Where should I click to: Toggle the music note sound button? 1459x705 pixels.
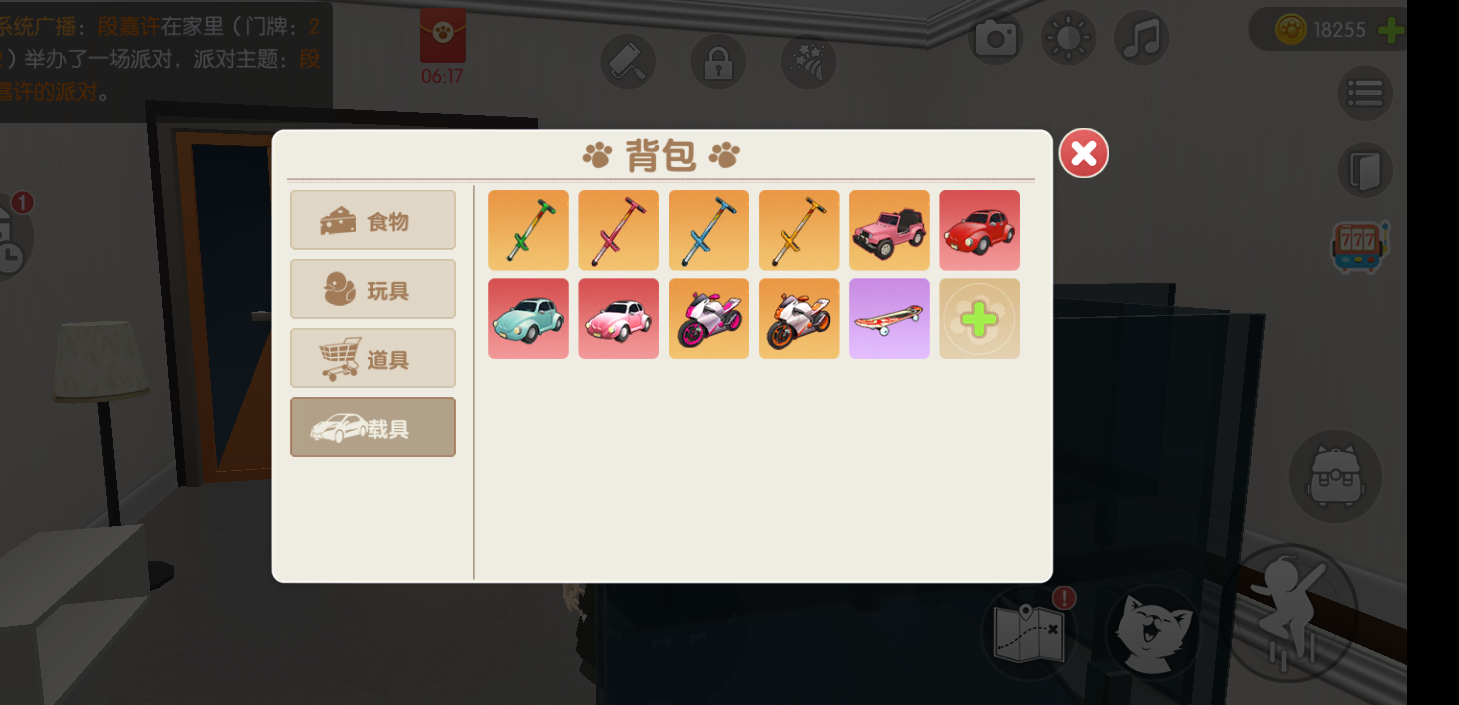[x=1141, y=39]
